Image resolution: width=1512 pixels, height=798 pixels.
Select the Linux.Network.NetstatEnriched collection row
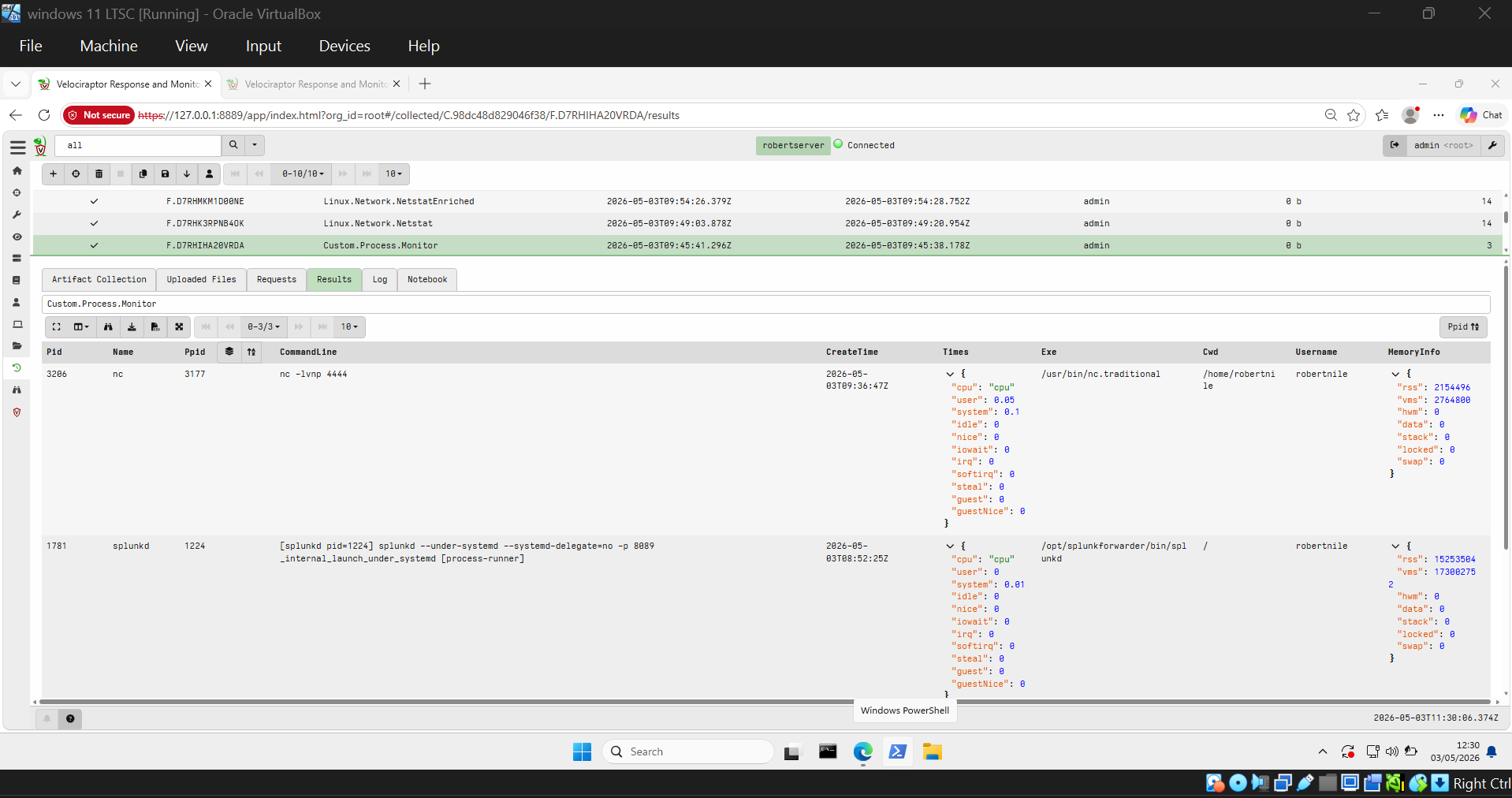click(769, 202)
